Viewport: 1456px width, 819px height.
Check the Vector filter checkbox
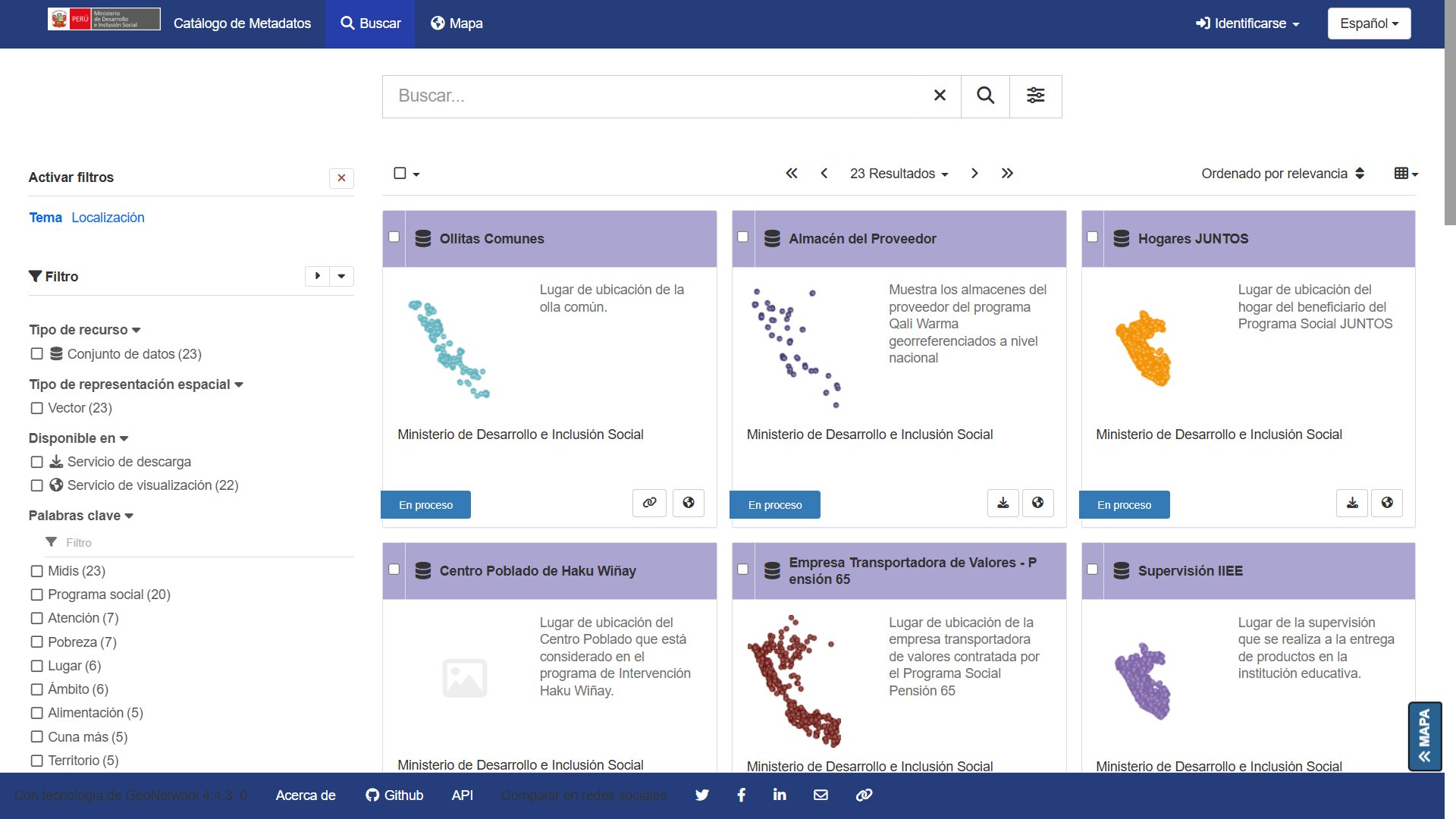[36, 408]
